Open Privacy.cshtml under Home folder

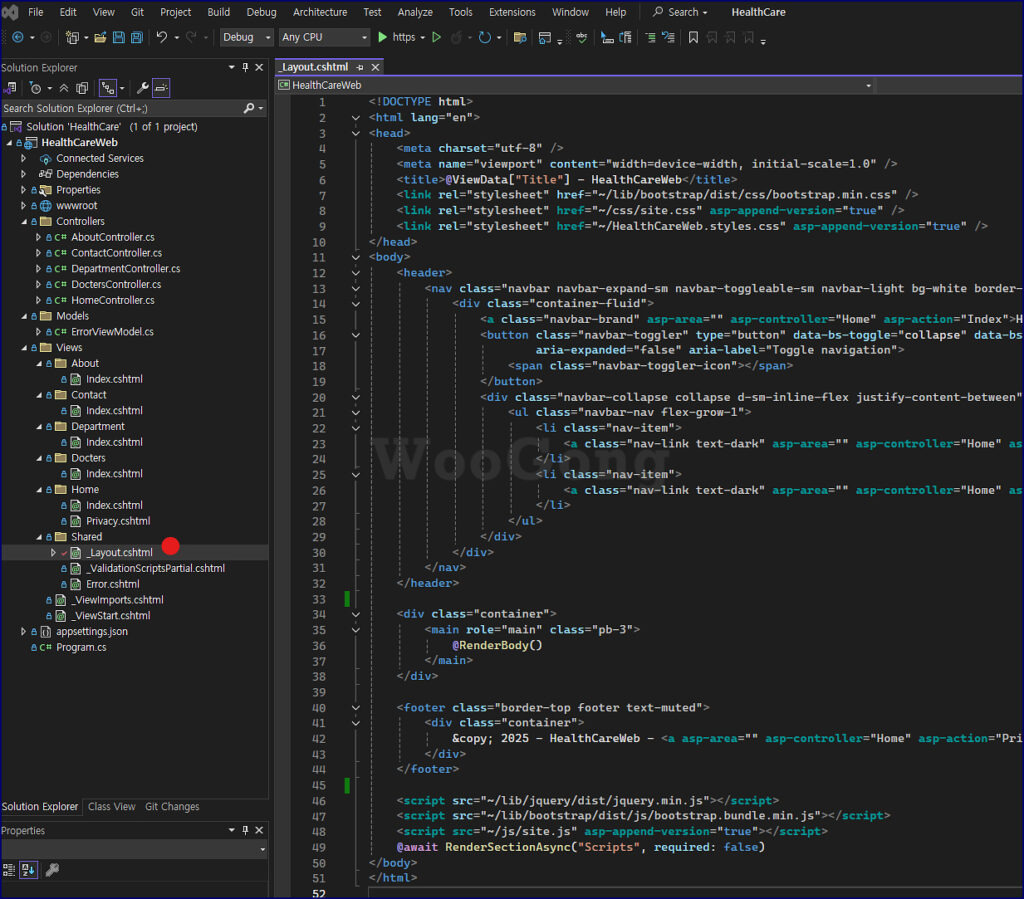pos(118,521)
